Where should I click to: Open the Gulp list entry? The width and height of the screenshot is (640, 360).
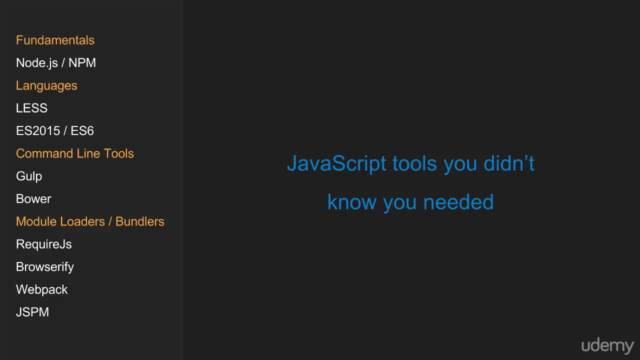coord(29,177)
